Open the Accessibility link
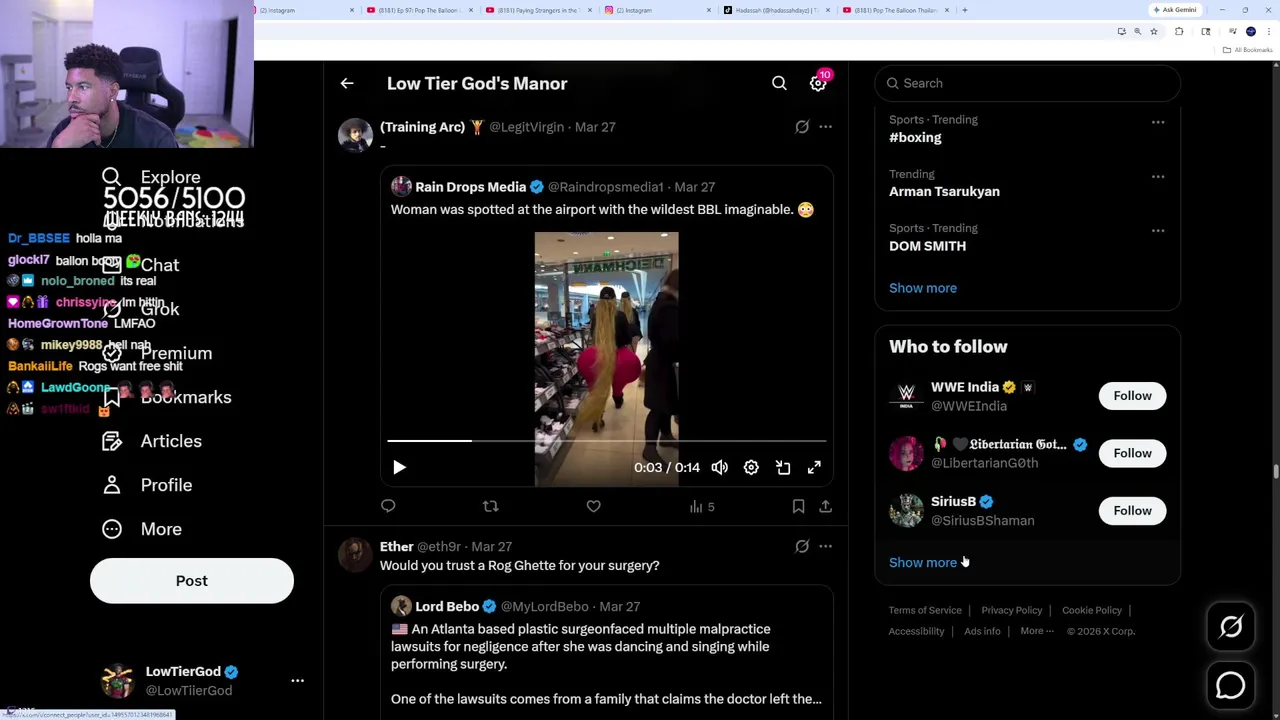 click(916, 632)
